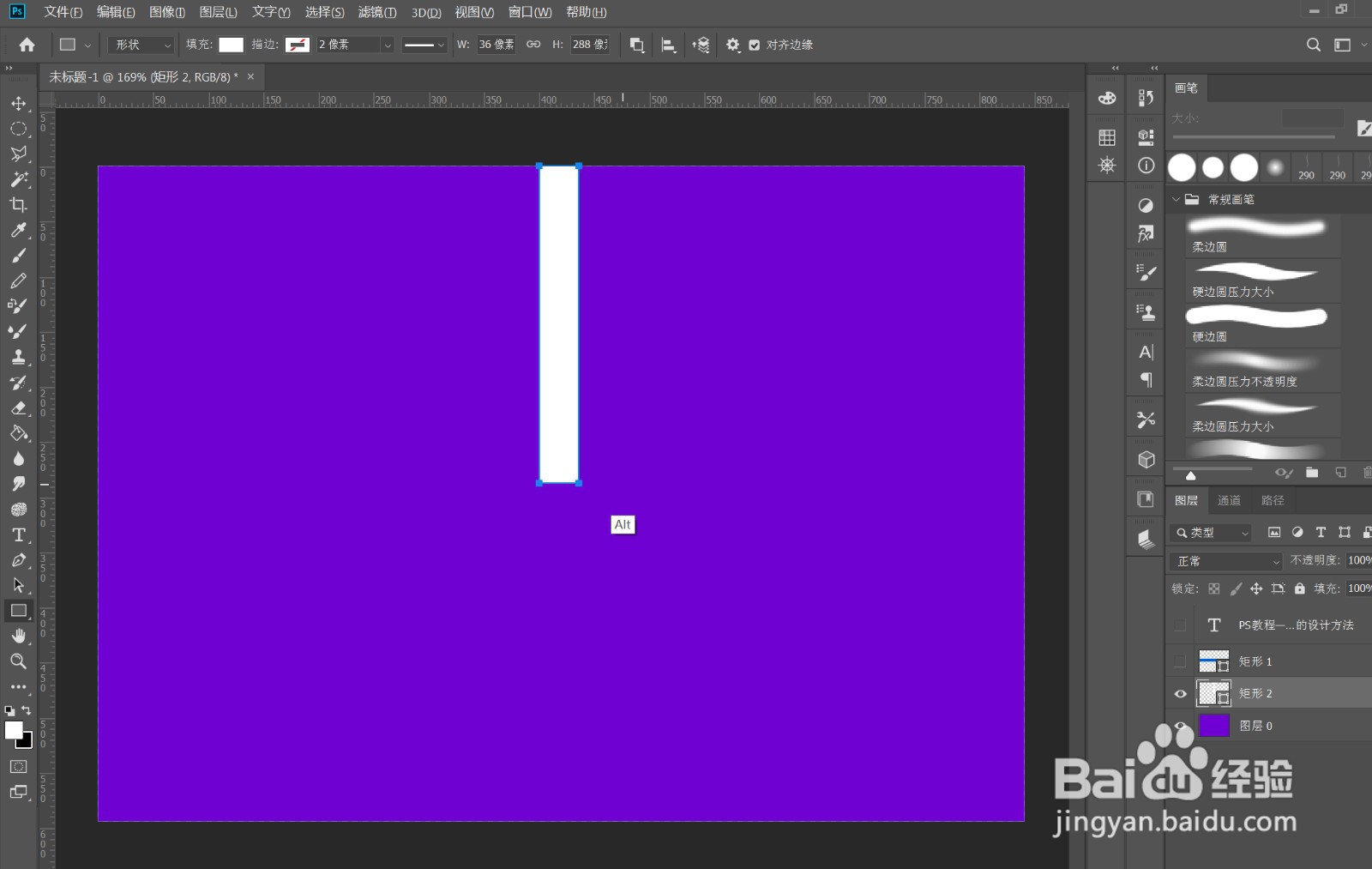Open the stroke width dropdown arrow
Image resolution: width=1372 pixels, height=869 pixels.
388,45
